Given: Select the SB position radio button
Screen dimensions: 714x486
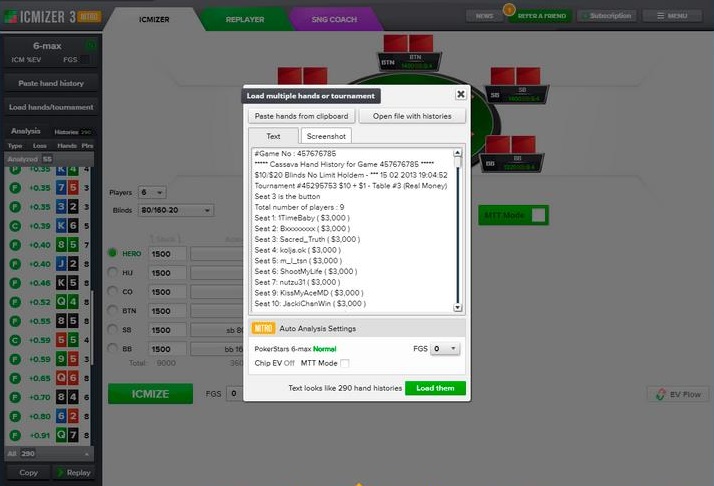Looking at the screenshot, I should pos(112,329).
